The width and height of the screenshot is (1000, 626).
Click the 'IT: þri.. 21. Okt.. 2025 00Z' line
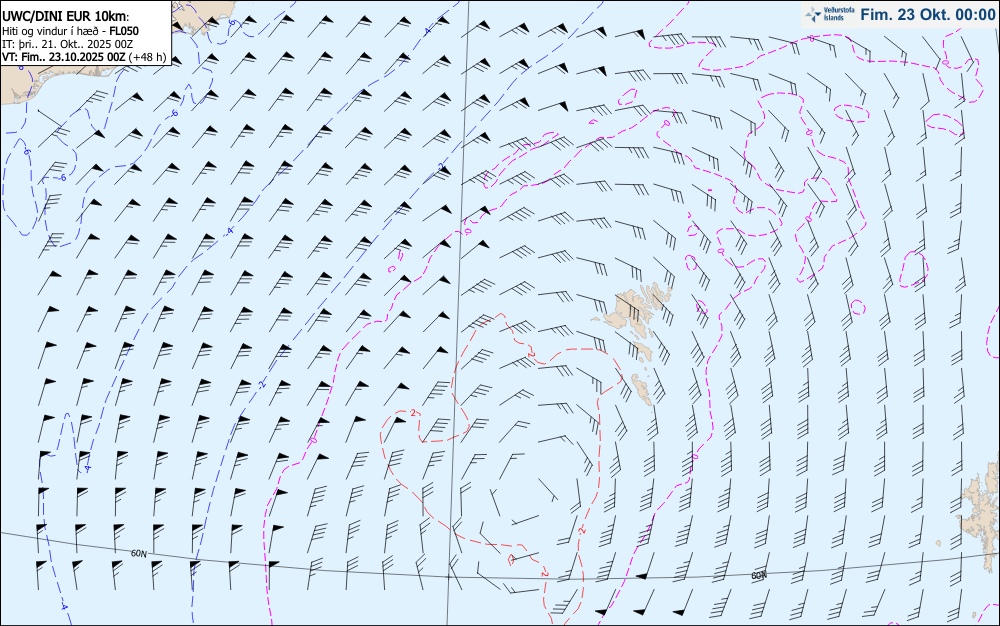coord(67,44)
